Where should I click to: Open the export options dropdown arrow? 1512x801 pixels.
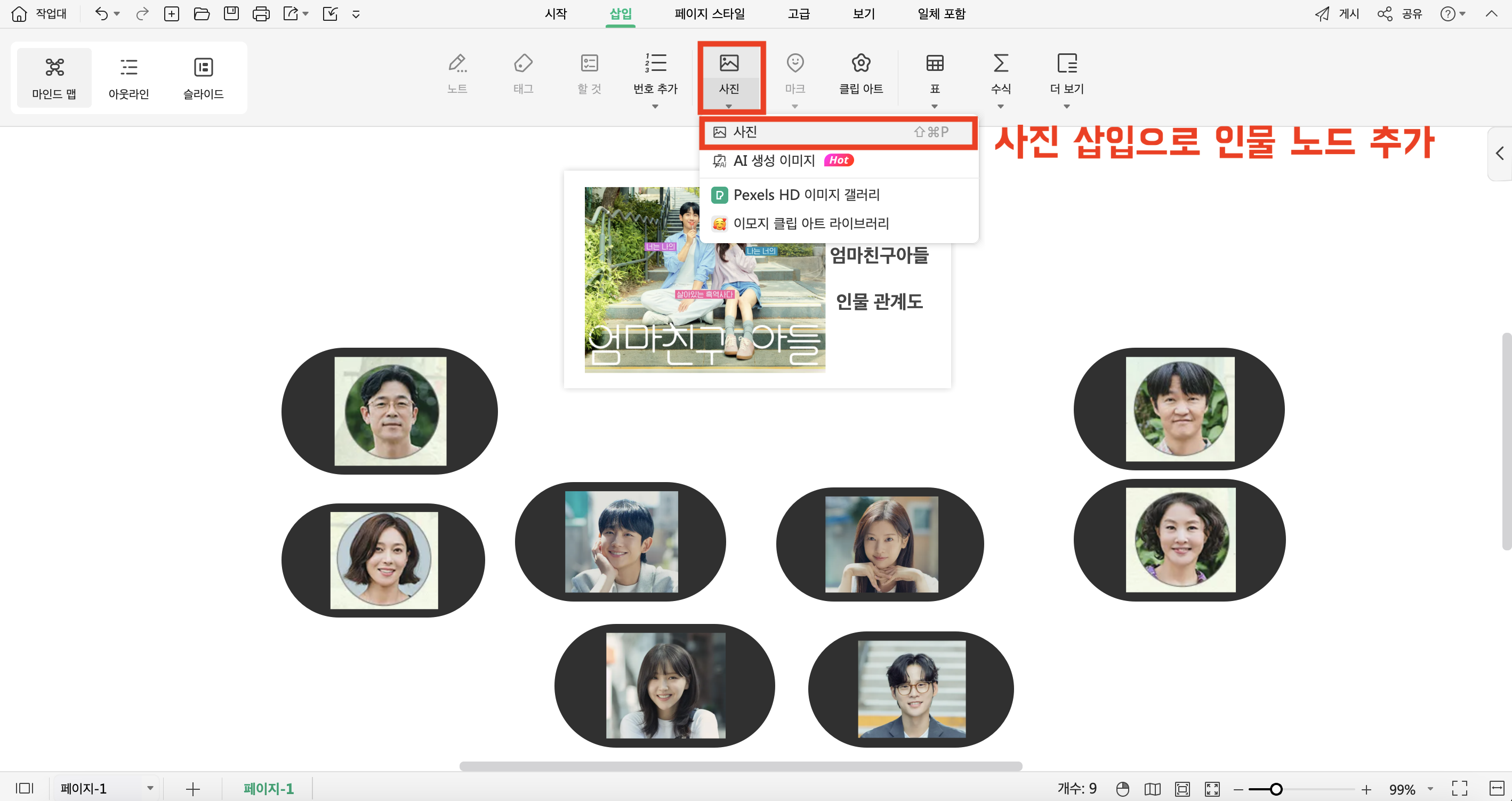(306, 13)
